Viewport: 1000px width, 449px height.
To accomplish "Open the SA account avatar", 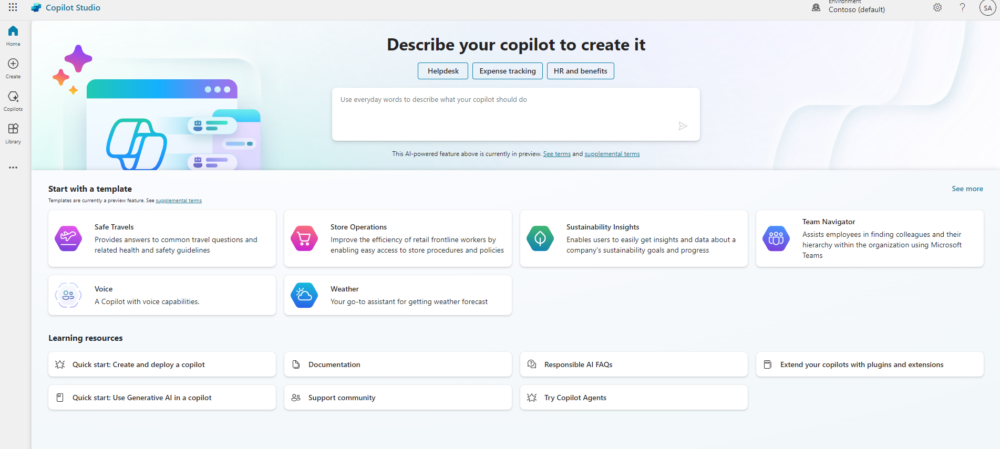I will click(x=986, y=7).
